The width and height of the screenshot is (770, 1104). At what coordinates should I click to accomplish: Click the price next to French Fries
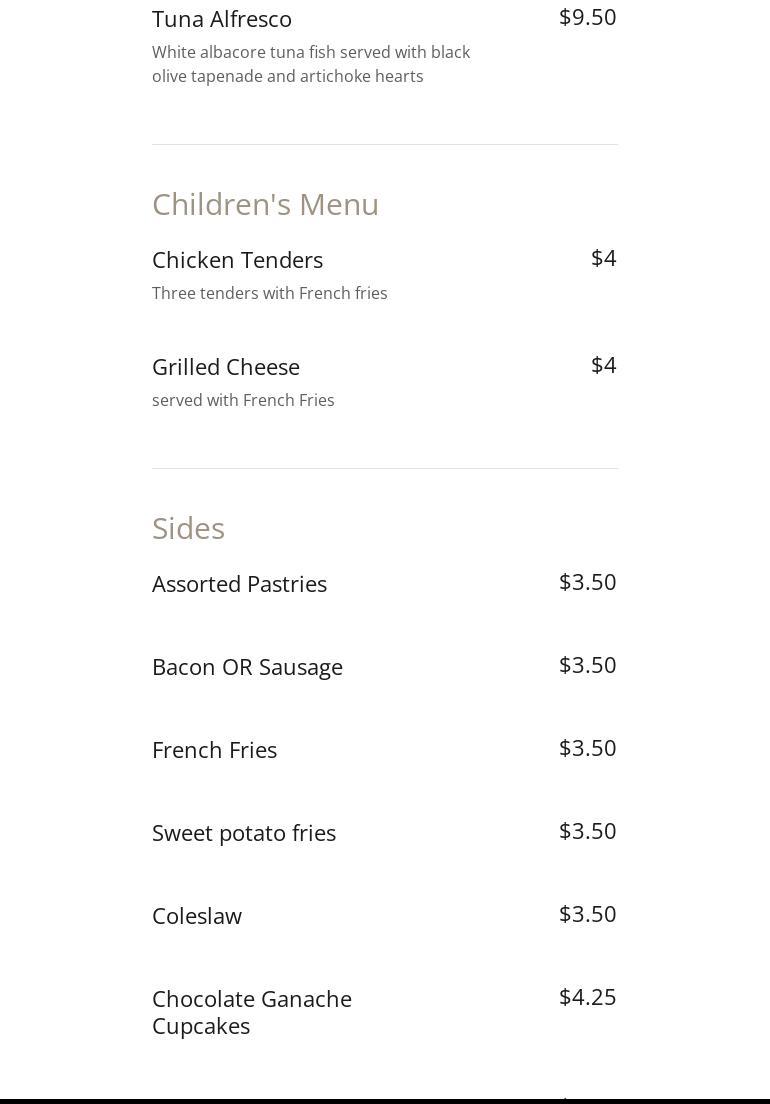(x=587, y=748)
